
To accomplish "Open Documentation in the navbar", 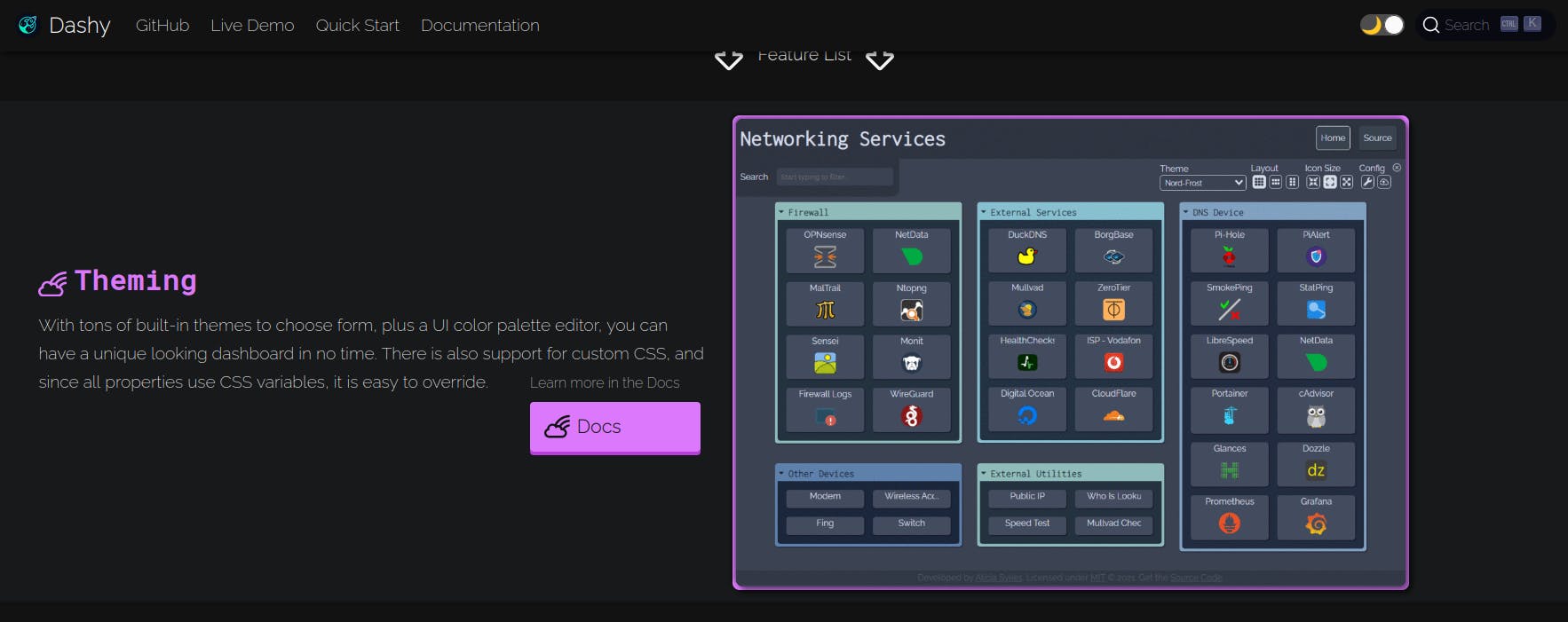I will click(480, 26).
